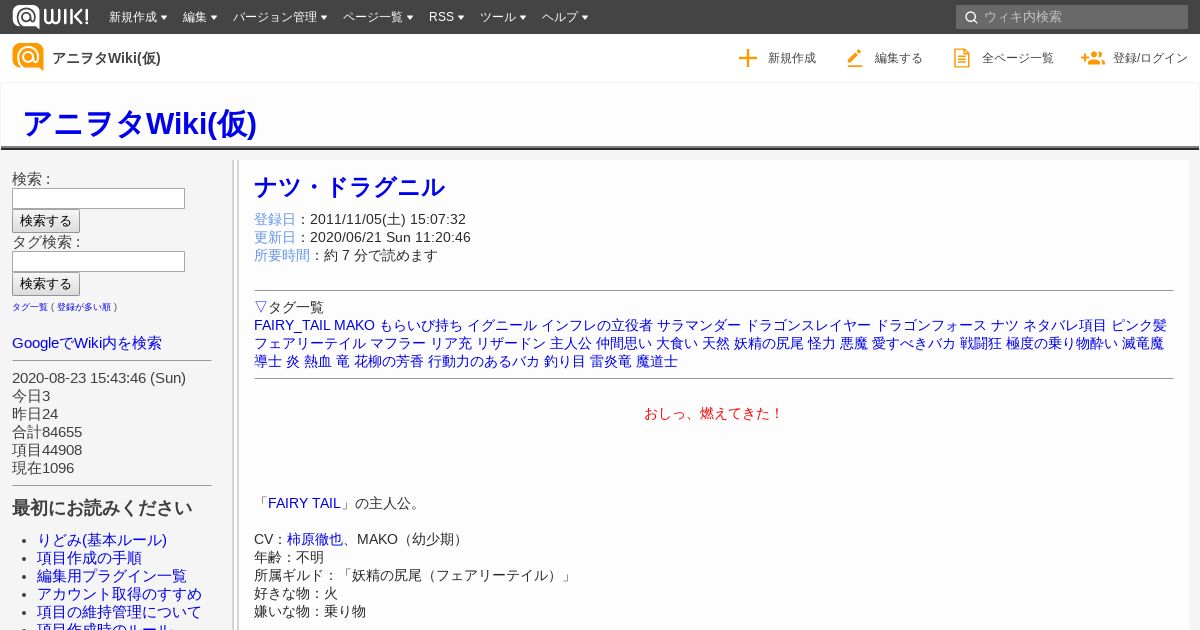Open GoogleでWiki内を検索 link
This screenshot has height=630, width=1200.
coord(87,343)
